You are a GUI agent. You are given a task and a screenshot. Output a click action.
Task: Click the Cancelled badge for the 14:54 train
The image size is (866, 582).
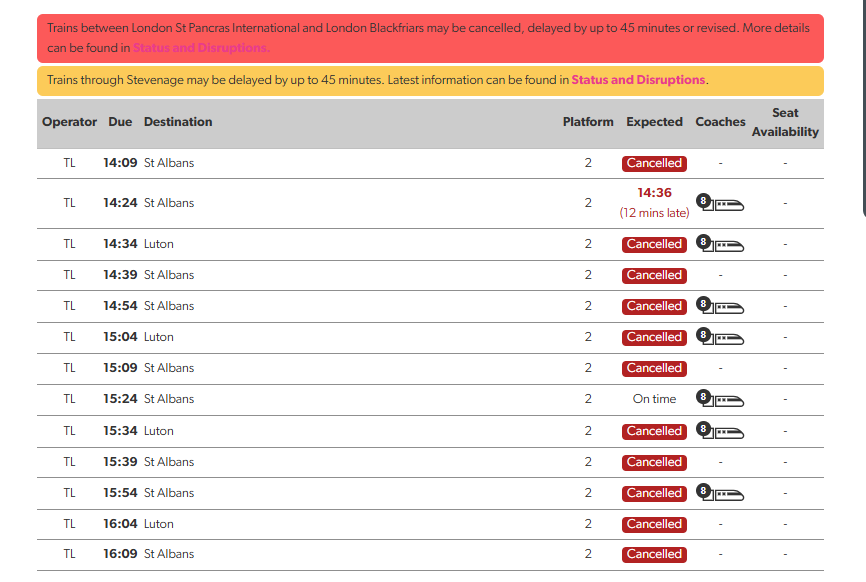(654, 306)
